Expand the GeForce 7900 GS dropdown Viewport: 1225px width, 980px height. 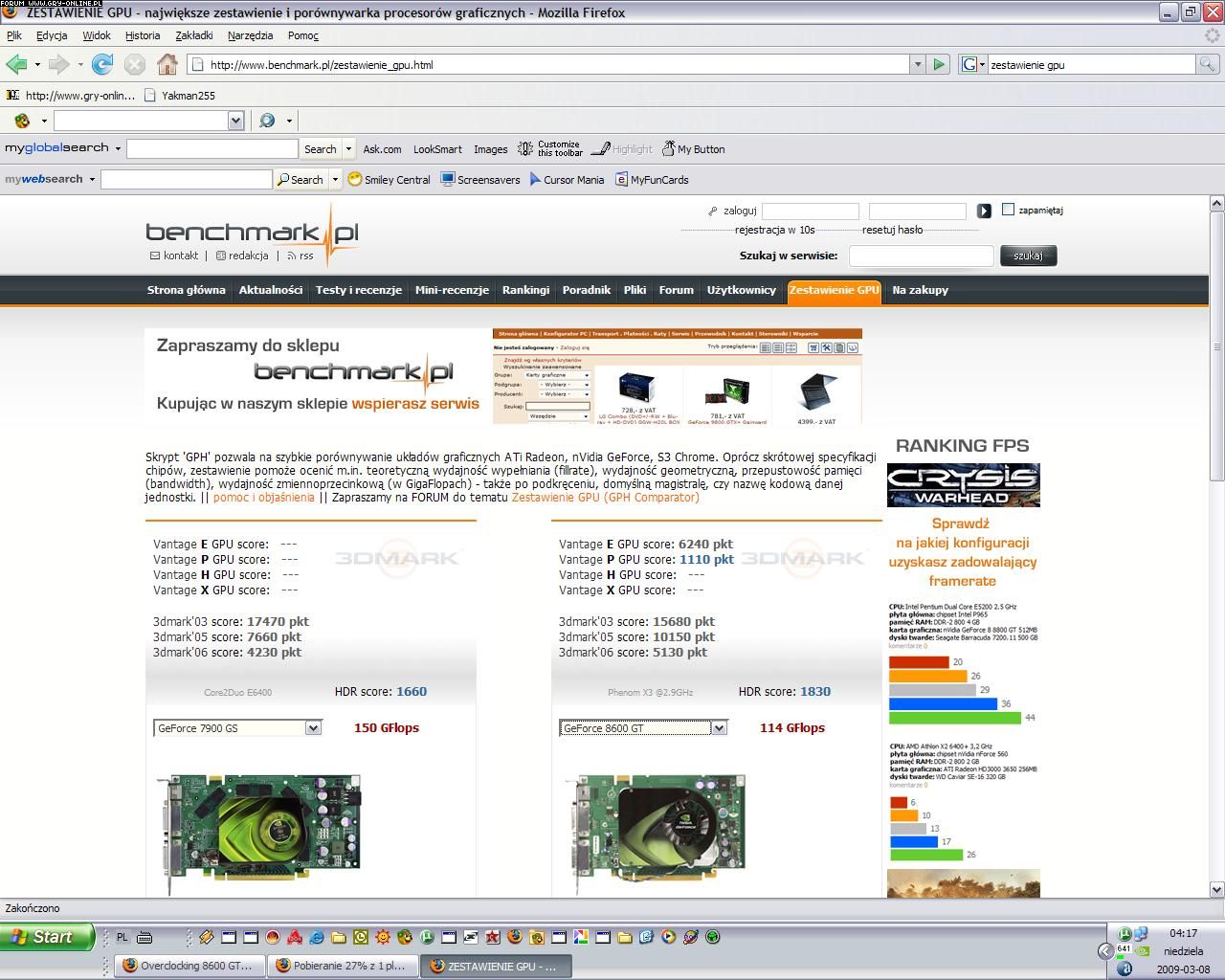[313, 728]
